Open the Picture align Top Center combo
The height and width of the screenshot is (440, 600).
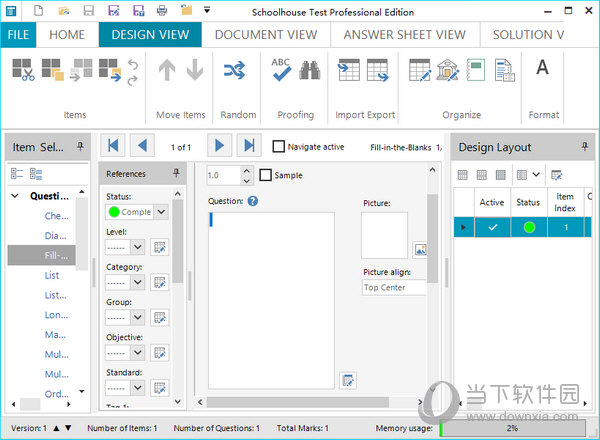(x=394, y=287)
